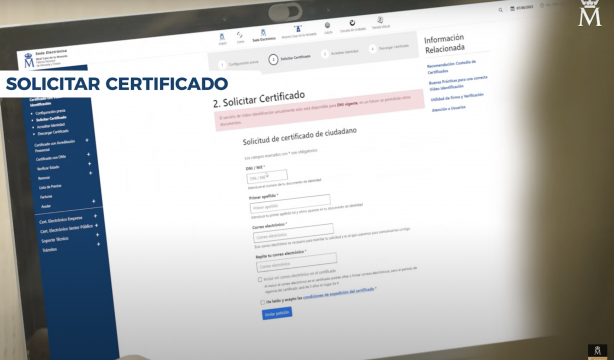Check Incluir mi correo electrónico en el certificado
614x360 pixels.
(260, 279)
